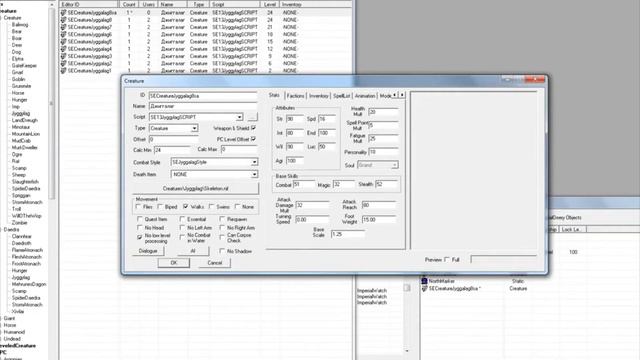
Task: Switch to the Factions tab
Action: 296,96
